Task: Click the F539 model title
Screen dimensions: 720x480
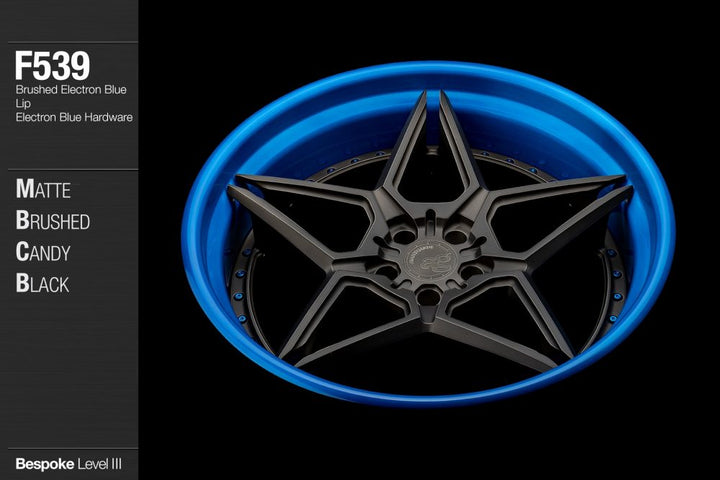Action: pyautogui.click(x=52, y=66)
